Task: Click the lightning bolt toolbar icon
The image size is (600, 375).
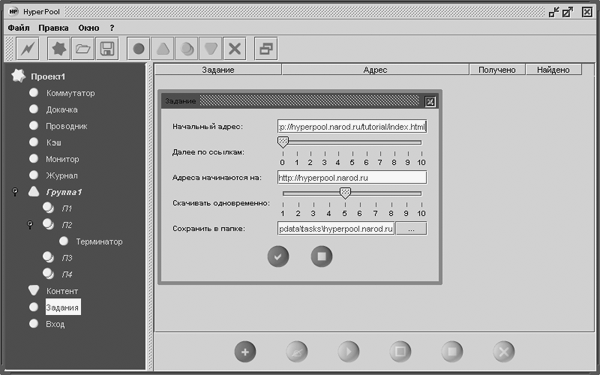Action: [x=28, y=49]
